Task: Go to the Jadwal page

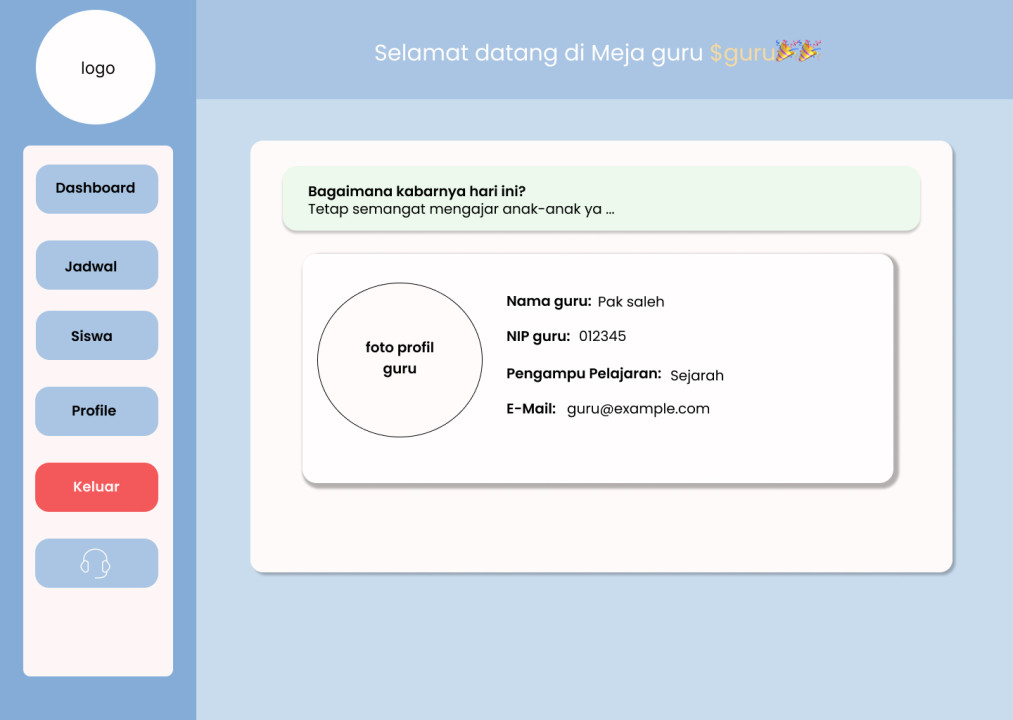Action: click(96, 266)
